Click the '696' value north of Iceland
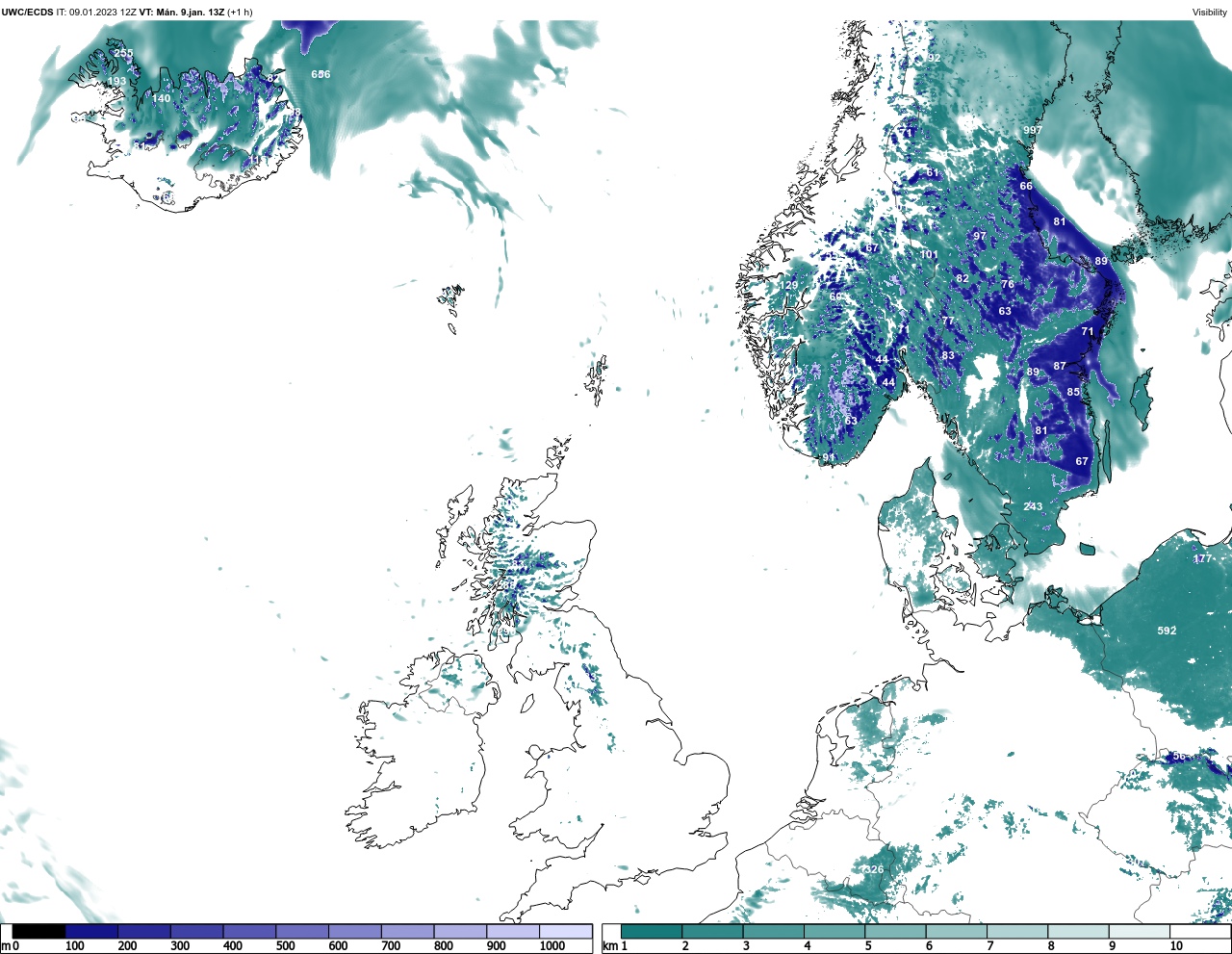The width and height of the screenshot is (1232, 954). 321,74
